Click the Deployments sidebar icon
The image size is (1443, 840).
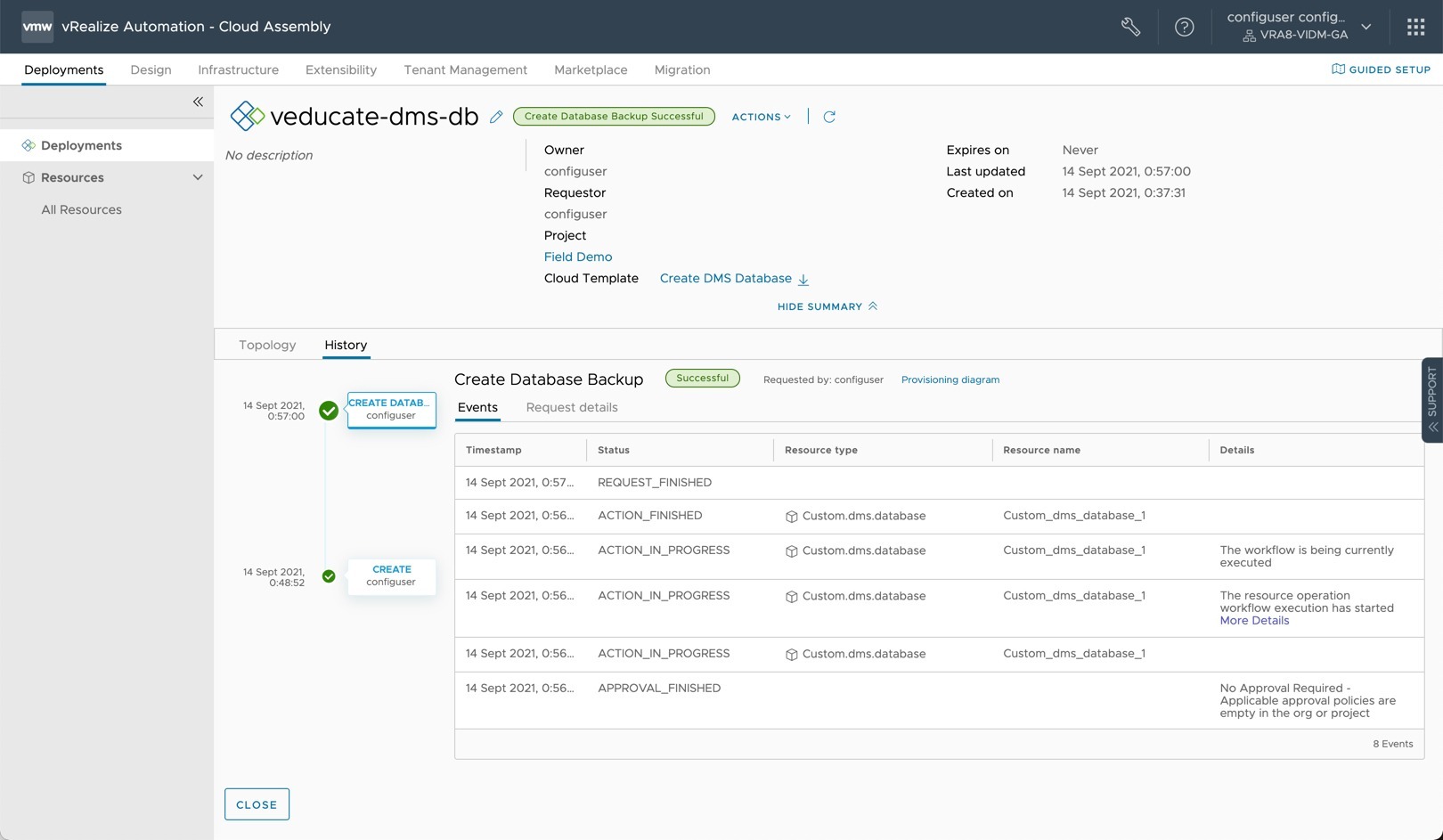coord(29,145)
